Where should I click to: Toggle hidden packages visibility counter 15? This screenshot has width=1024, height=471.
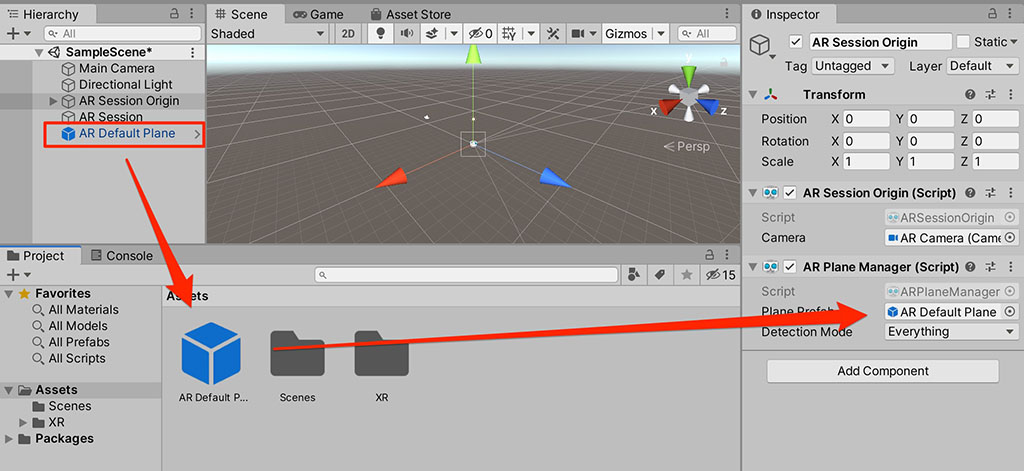[x=720, y=275]
